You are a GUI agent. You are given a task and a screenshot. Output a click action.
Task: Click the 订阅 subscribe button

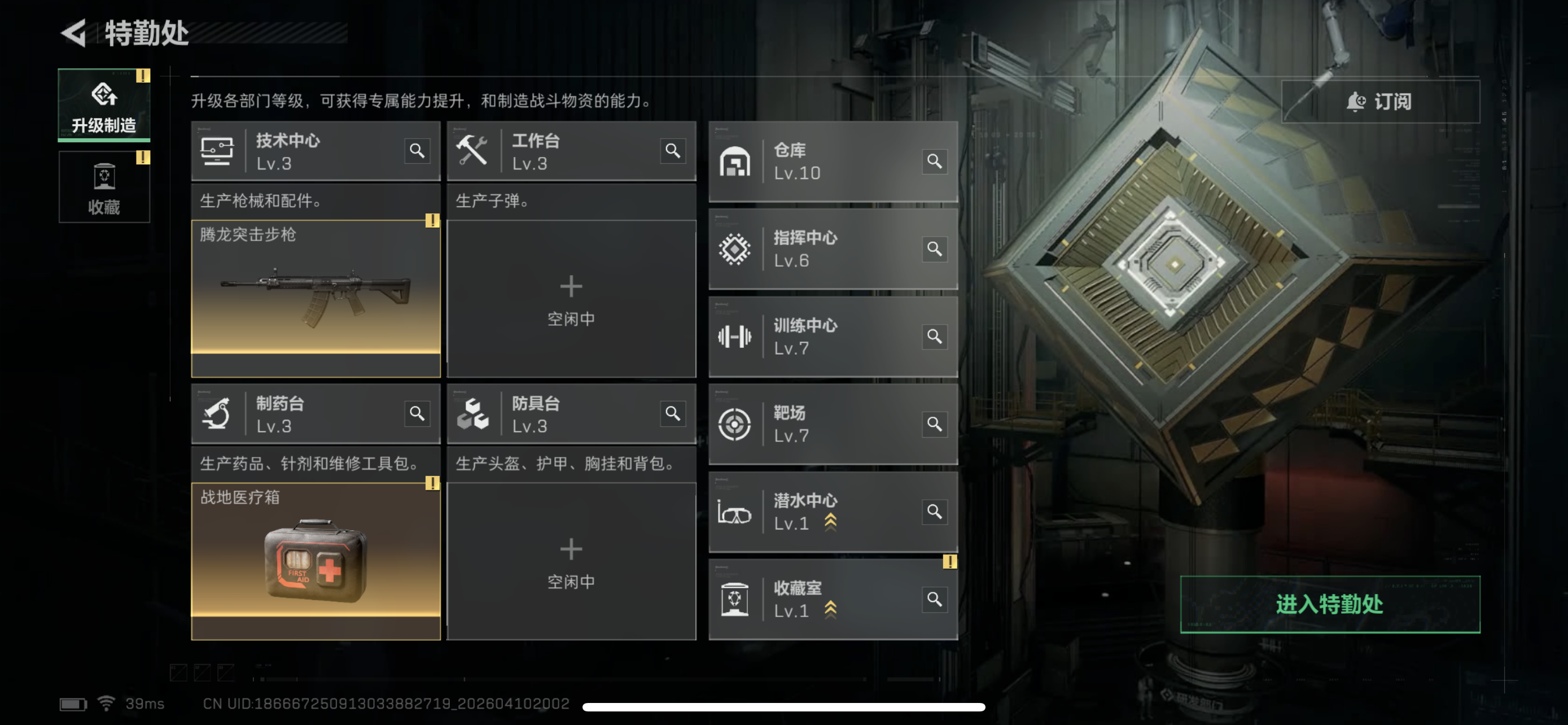point(1380,102)
